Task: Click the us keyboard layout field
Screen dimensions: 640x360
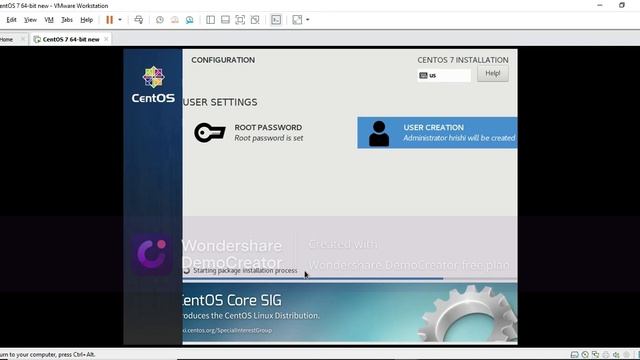Action: tap(444, 75)
